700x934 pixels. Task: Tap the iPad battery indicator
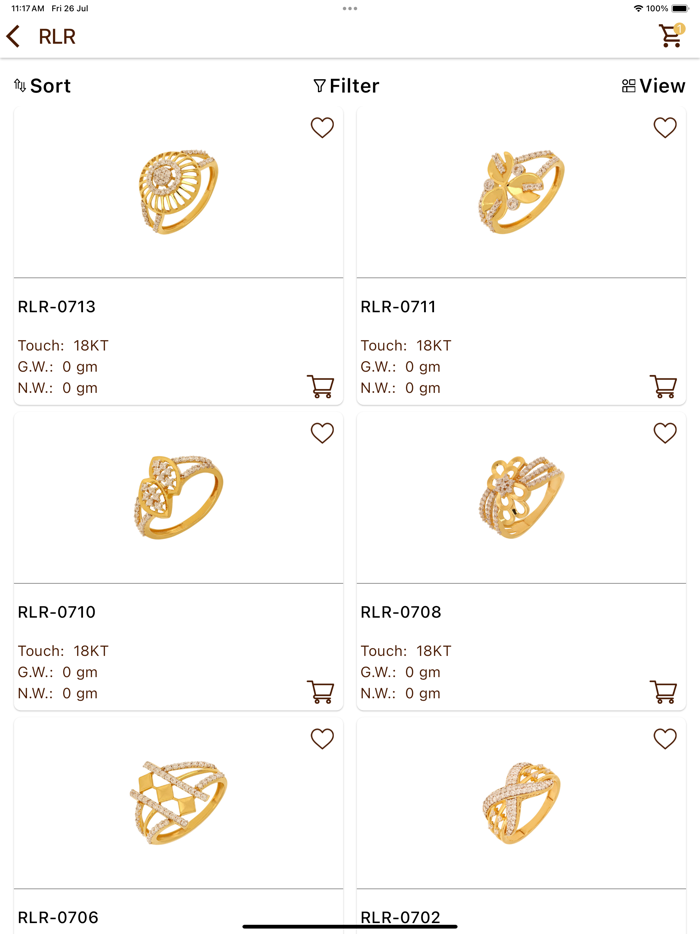coord(679,7)
